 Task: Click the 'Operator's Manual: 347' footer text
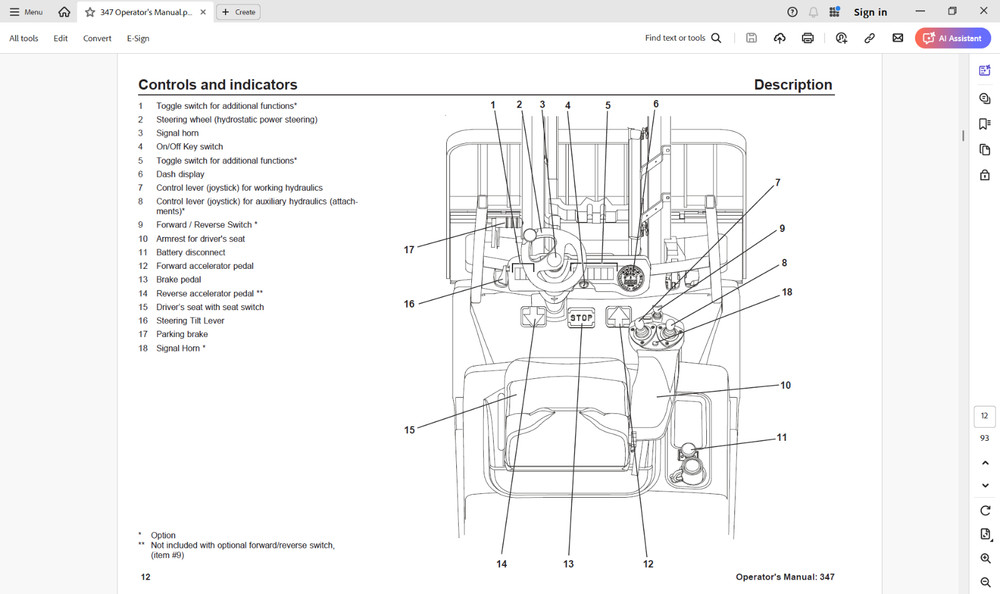pyautogui.click(x=784, y=577)
